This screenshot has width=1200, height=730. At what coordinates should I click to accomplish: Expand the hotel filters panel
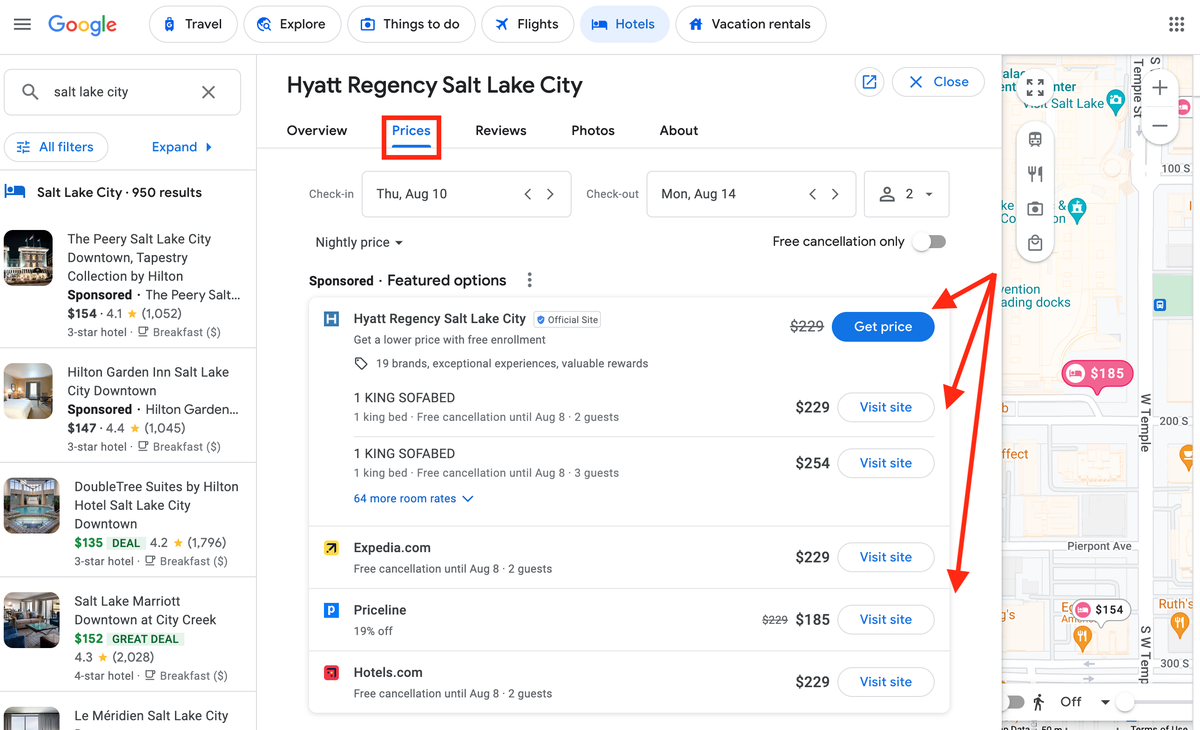pos(182,147)
